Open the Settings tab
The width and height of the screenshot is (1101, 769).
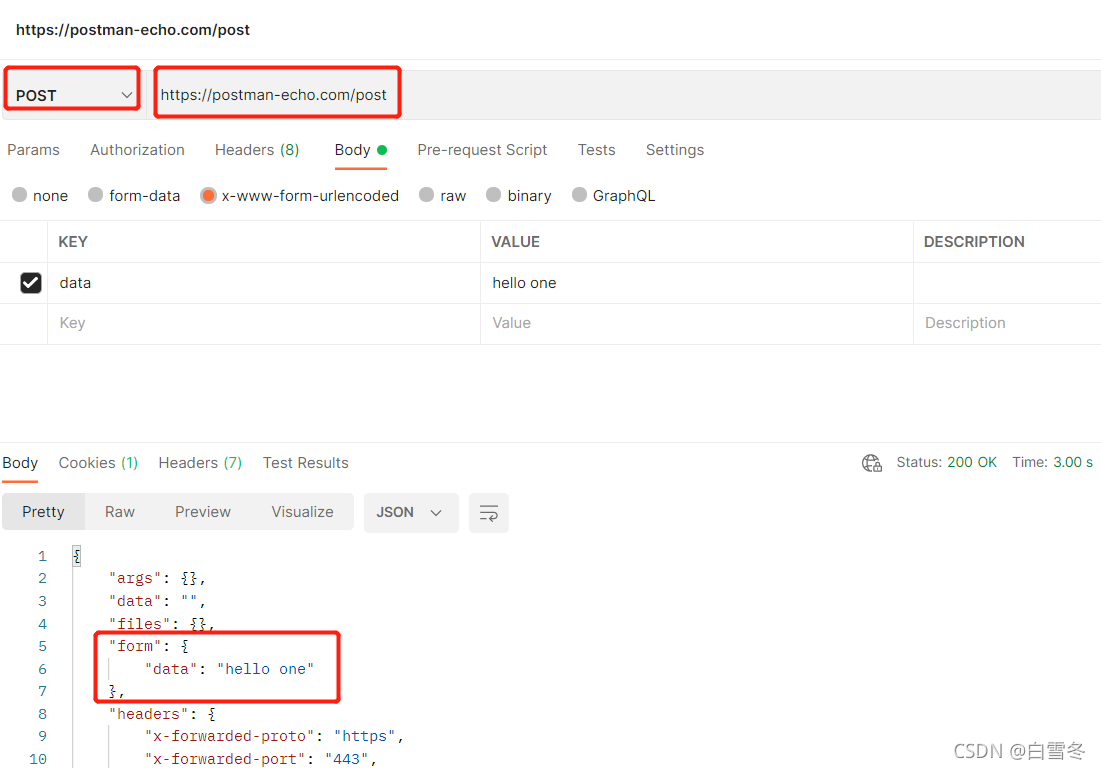pyautogui.click(x=675, y=150)
